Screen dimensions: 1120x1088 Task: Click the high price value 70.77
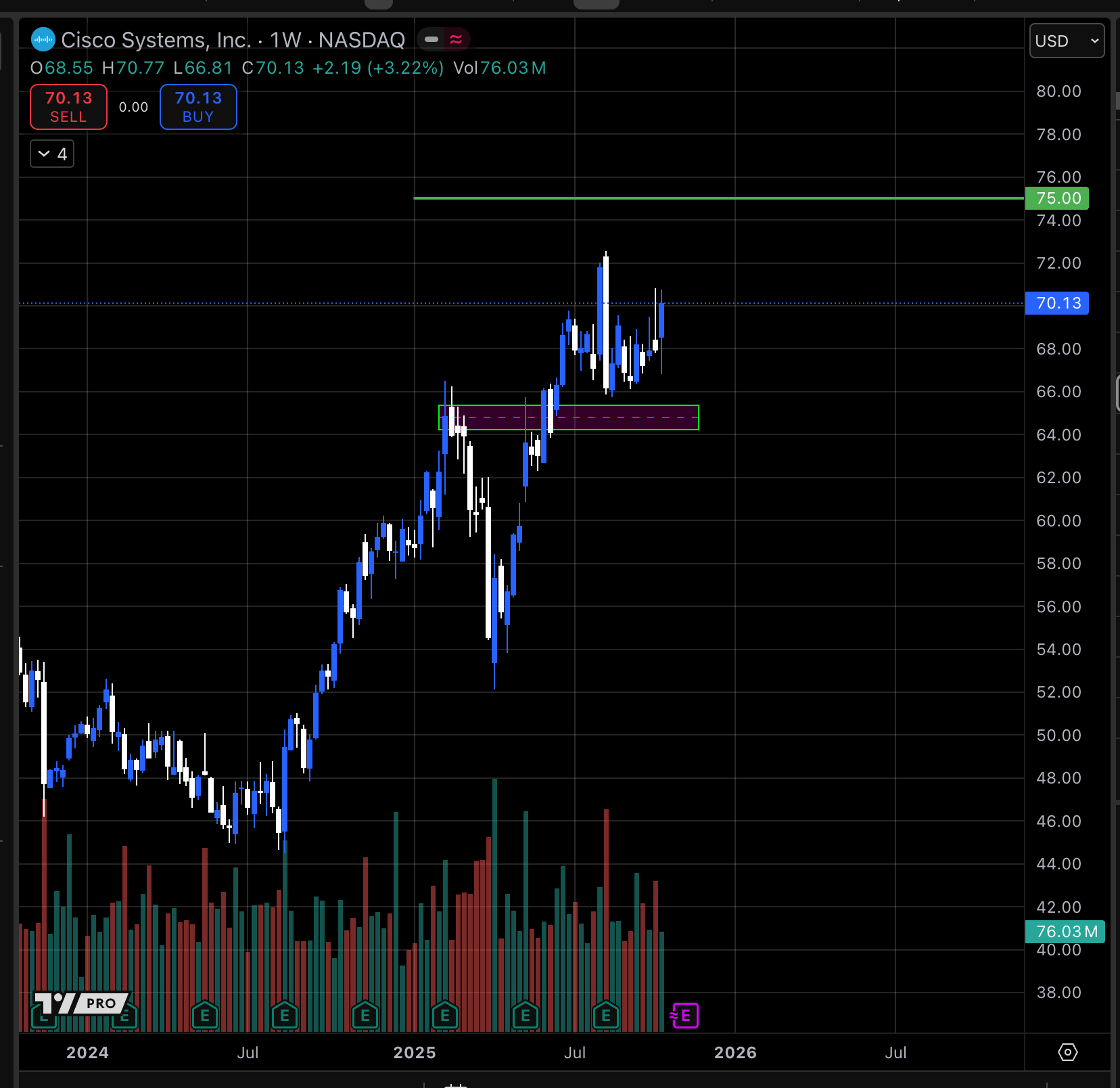(140, 68)
